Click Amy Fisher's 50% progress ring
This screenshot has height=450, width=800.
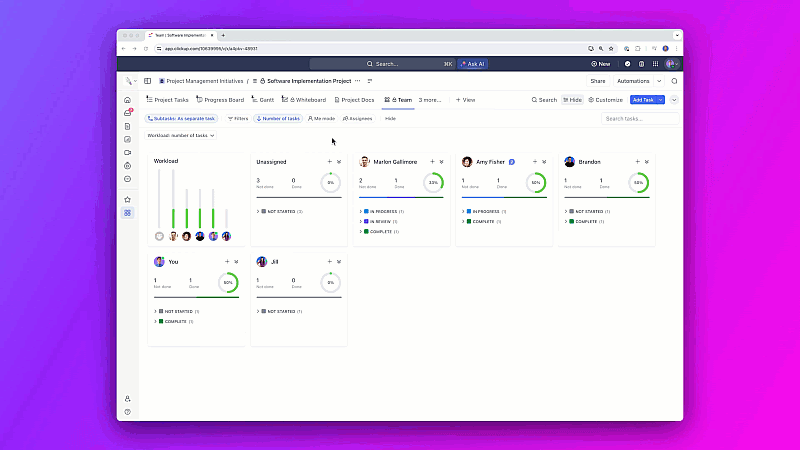pos(536,182)
